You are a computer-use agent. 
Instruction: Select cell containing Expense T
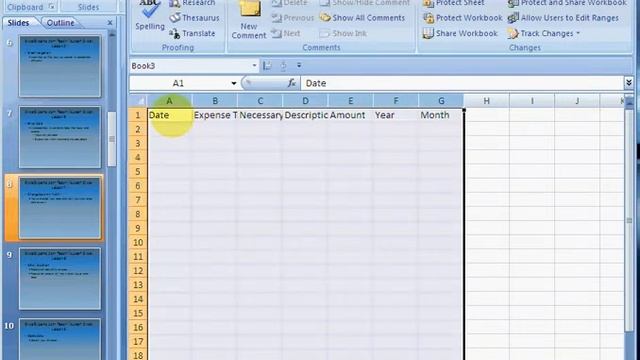[x=215, y=115]
